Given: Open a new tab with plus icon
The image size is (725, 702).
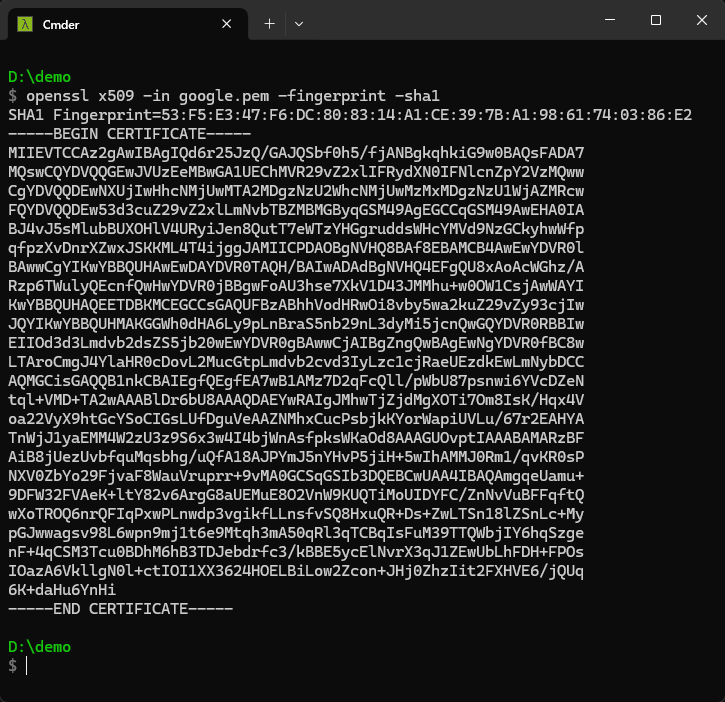Looking at the screenshot, I should (x=269, y=23).
